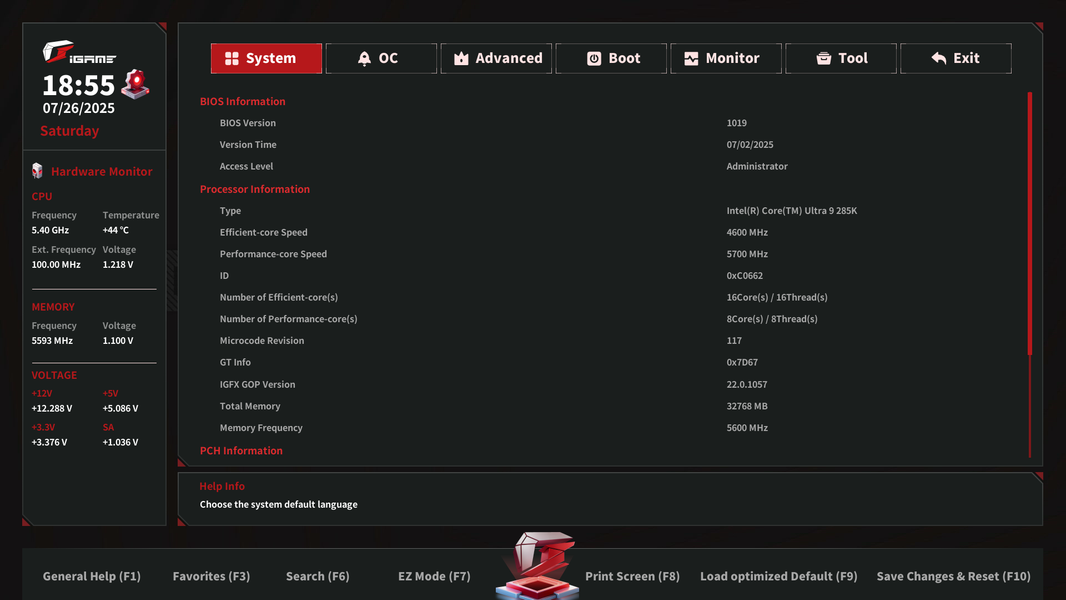Switch to the Monitor tab
This screenshot has height=600, width=1066.
(726, 58)
